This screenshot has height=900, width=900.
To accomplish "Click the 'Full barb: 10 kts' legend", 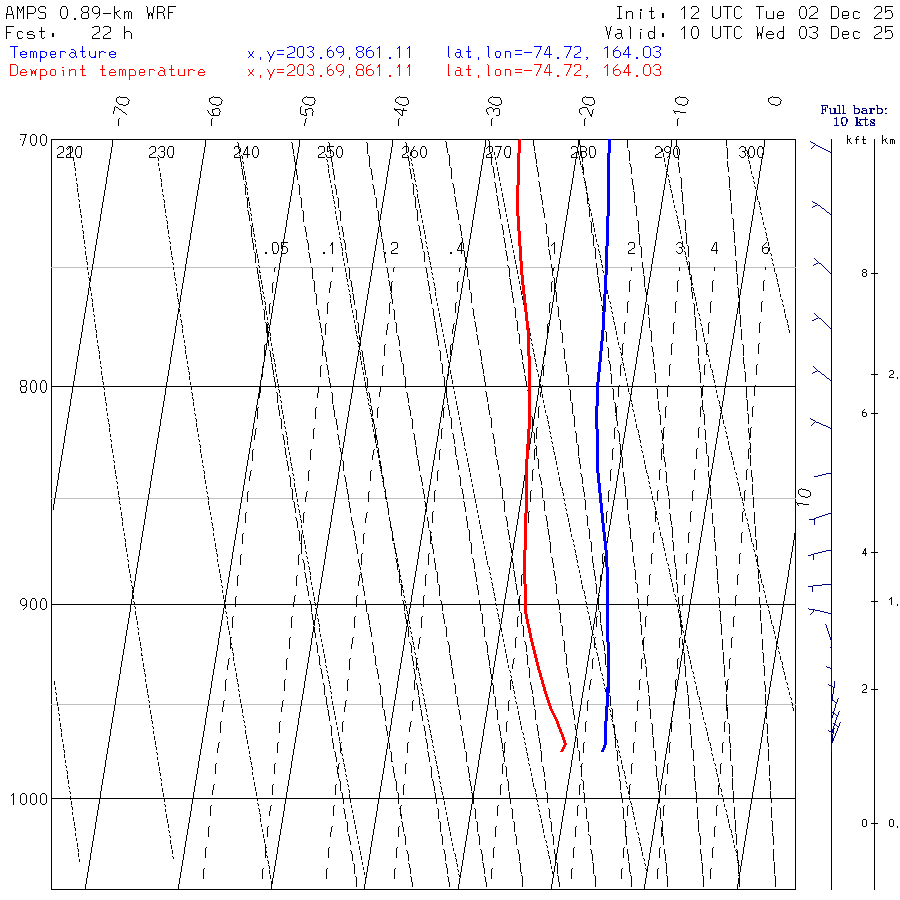I will point(854,116).
